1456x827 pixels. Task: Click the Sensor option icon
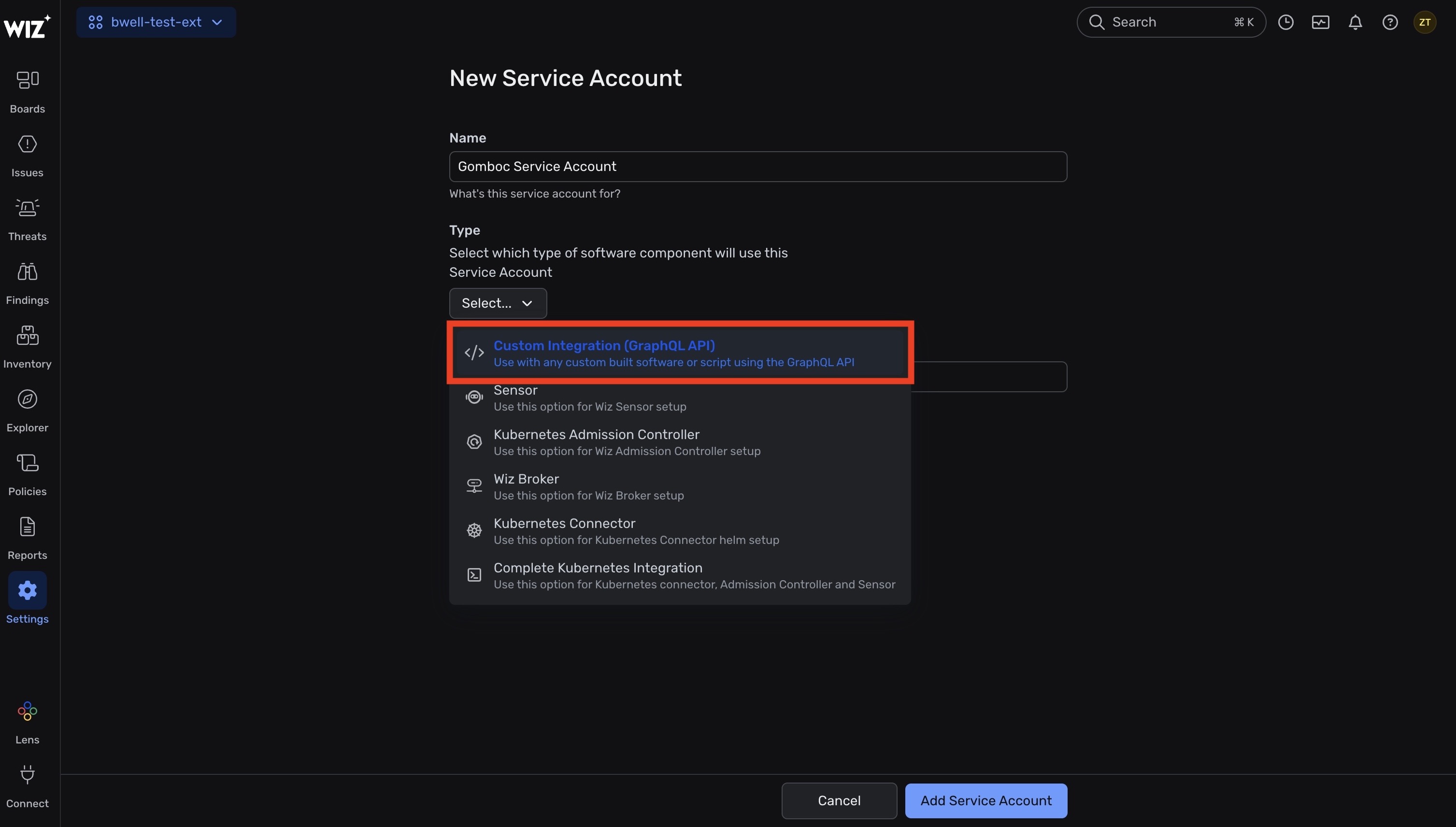click(474, 397)
